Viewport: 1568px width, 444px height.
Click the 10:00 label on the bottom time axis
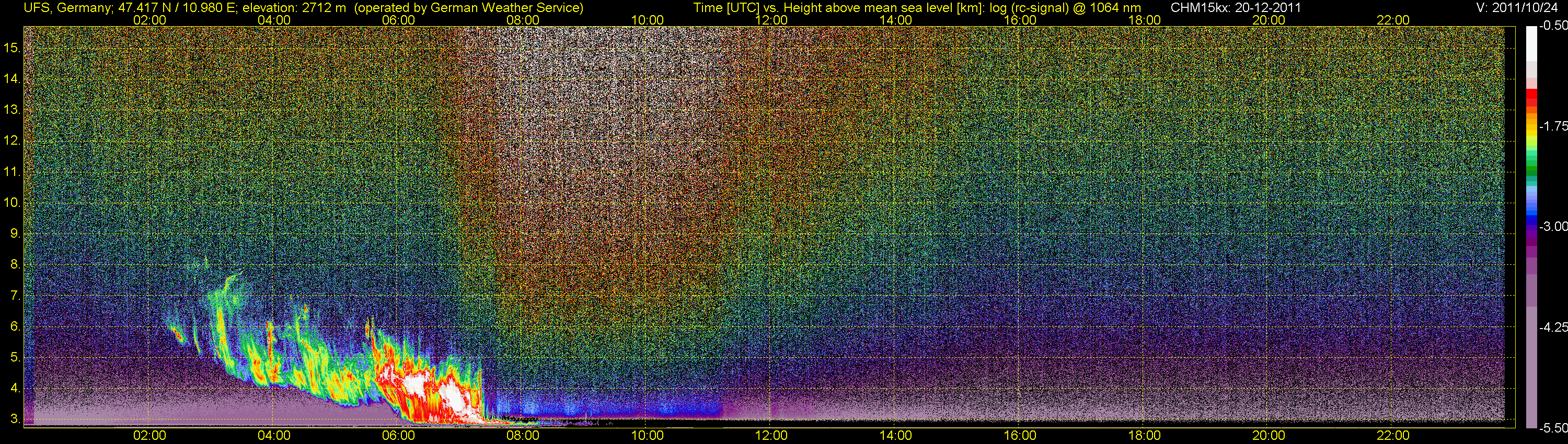tap(647, 436)
